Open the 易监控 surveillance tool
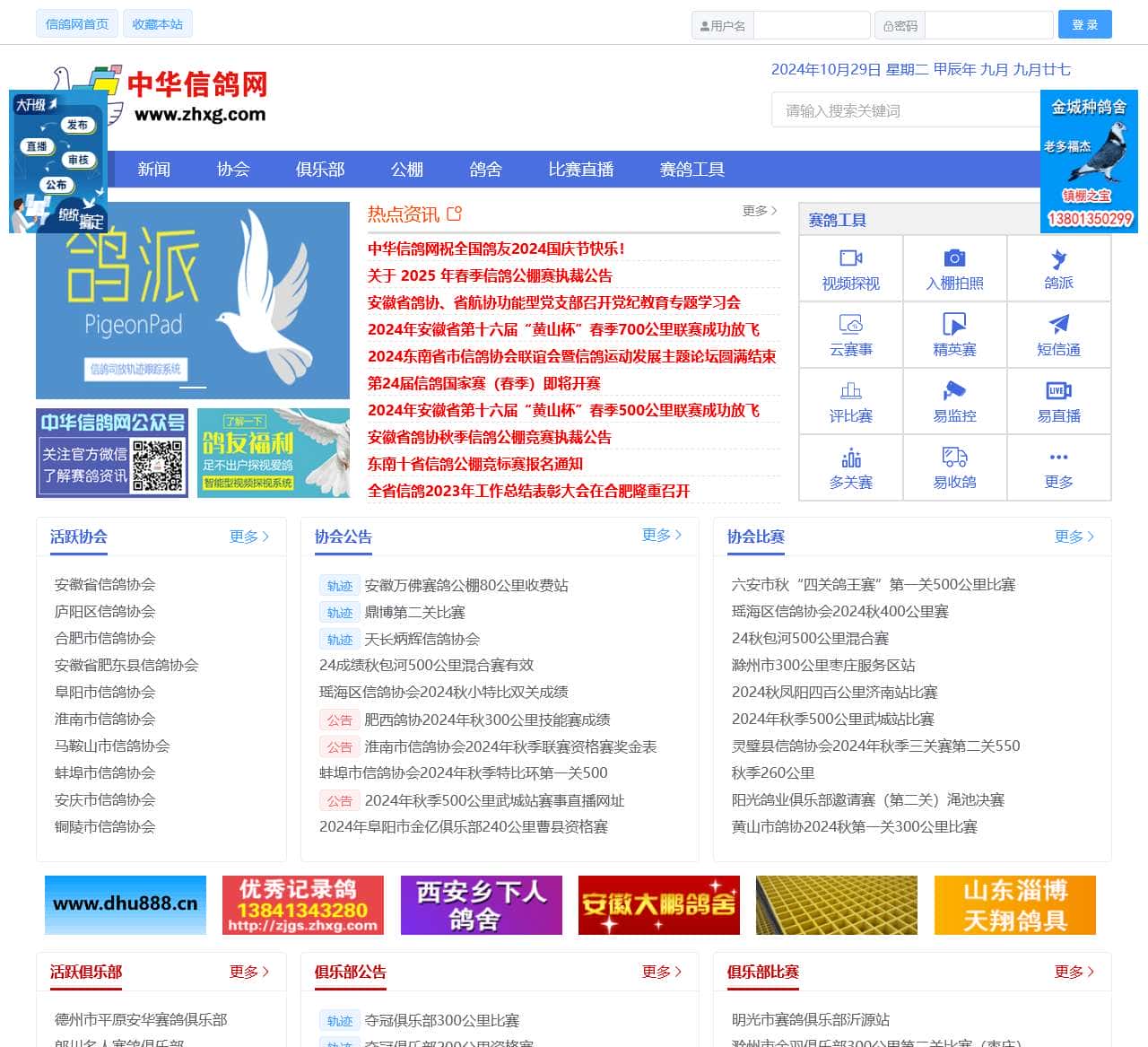1148x1047 pixels. click(x=954, y=401)
